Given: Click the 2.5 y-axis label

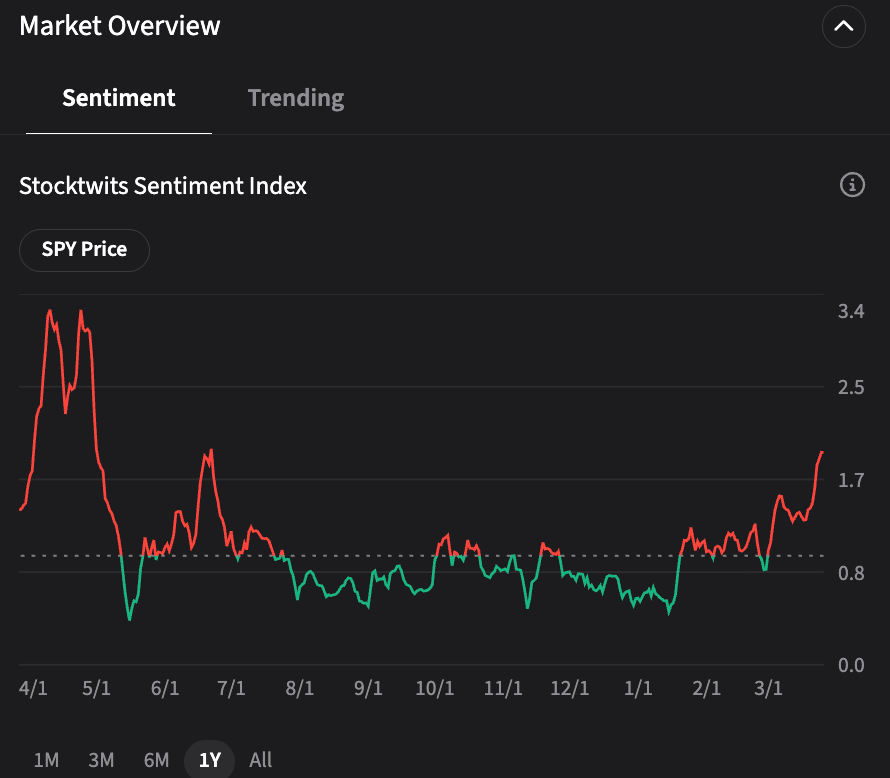Looking at the screenshot, I should pyautogui.click(x=851, y=387).
